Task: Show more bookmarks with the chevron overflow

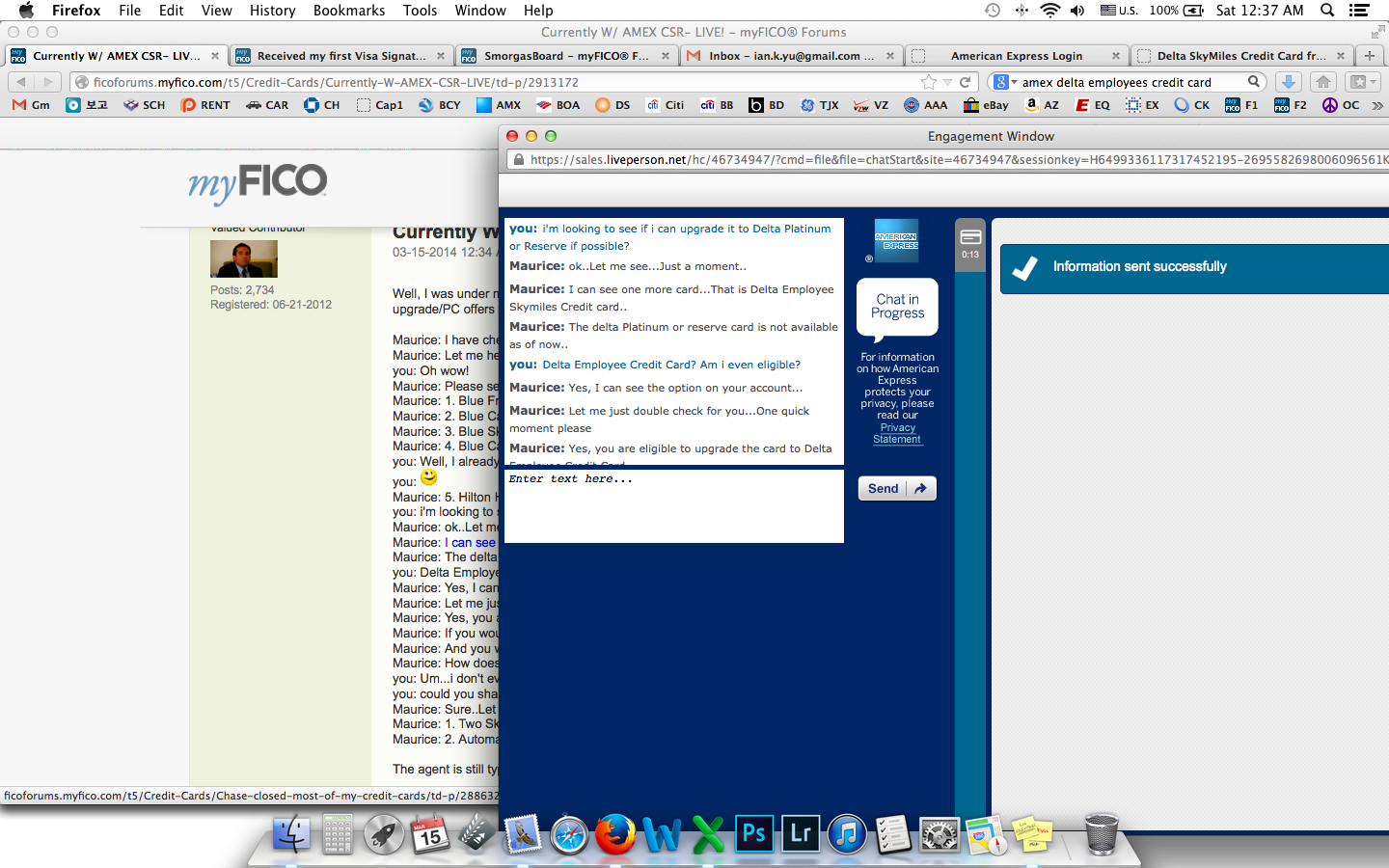Action: tap(1377, 105)
